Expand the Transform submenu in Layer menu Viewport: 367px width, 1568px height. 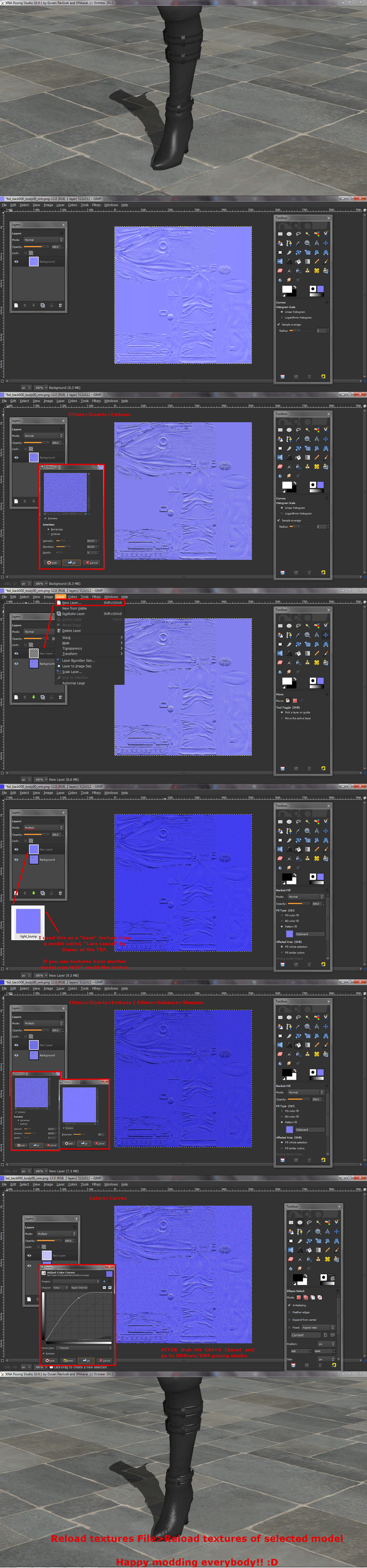coord(89,654)
